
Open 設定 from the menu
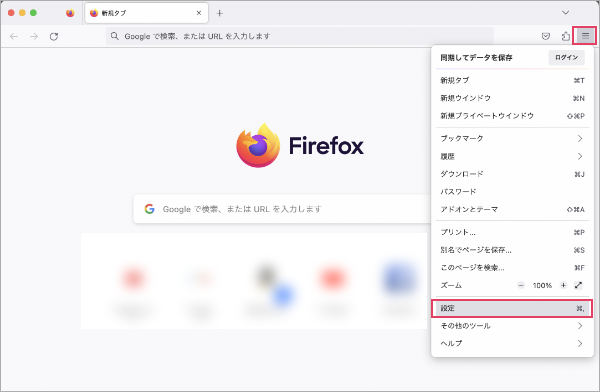pyautogui.click(x=512, y=308)
